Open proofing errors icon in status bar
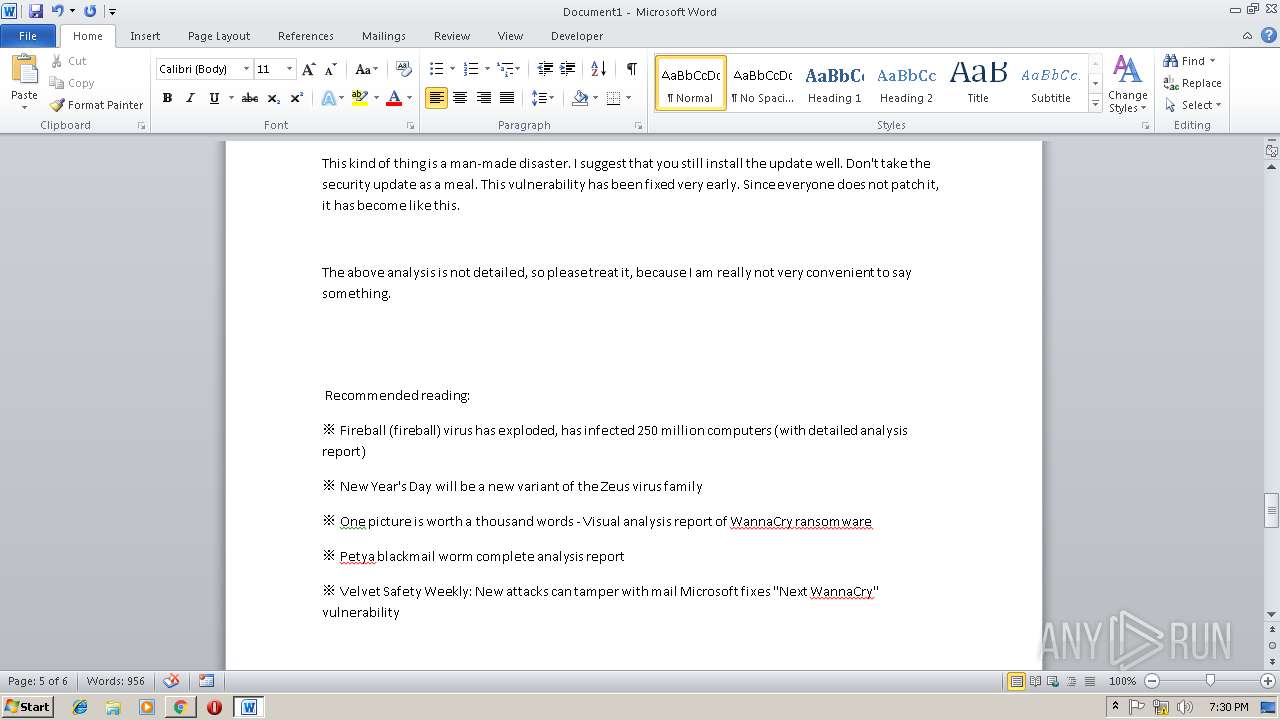The height and width of the screenshot is (720, 1280). tap(171, 681)
